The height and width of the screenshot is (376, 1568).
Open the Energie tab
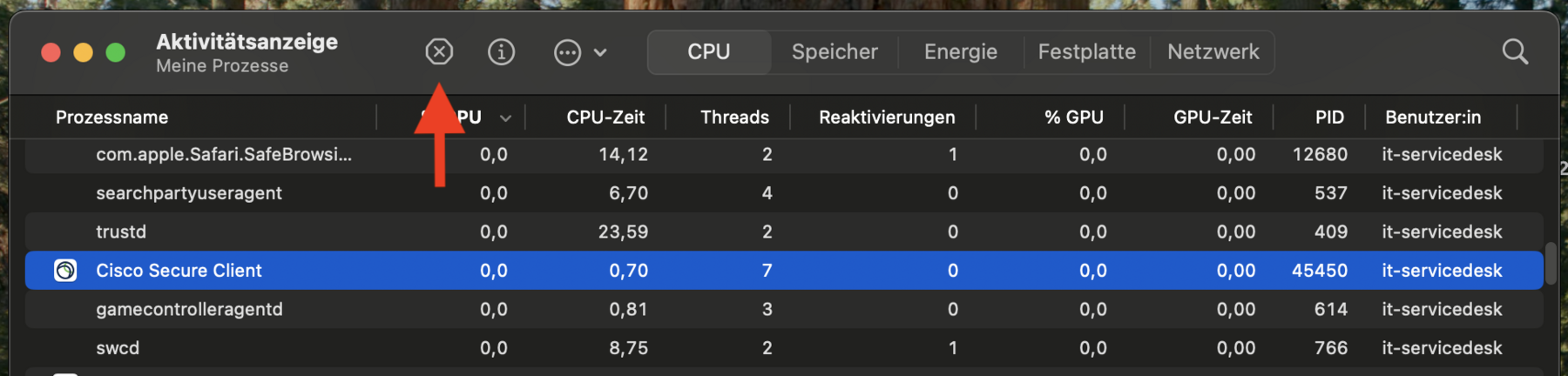point(961,52)
